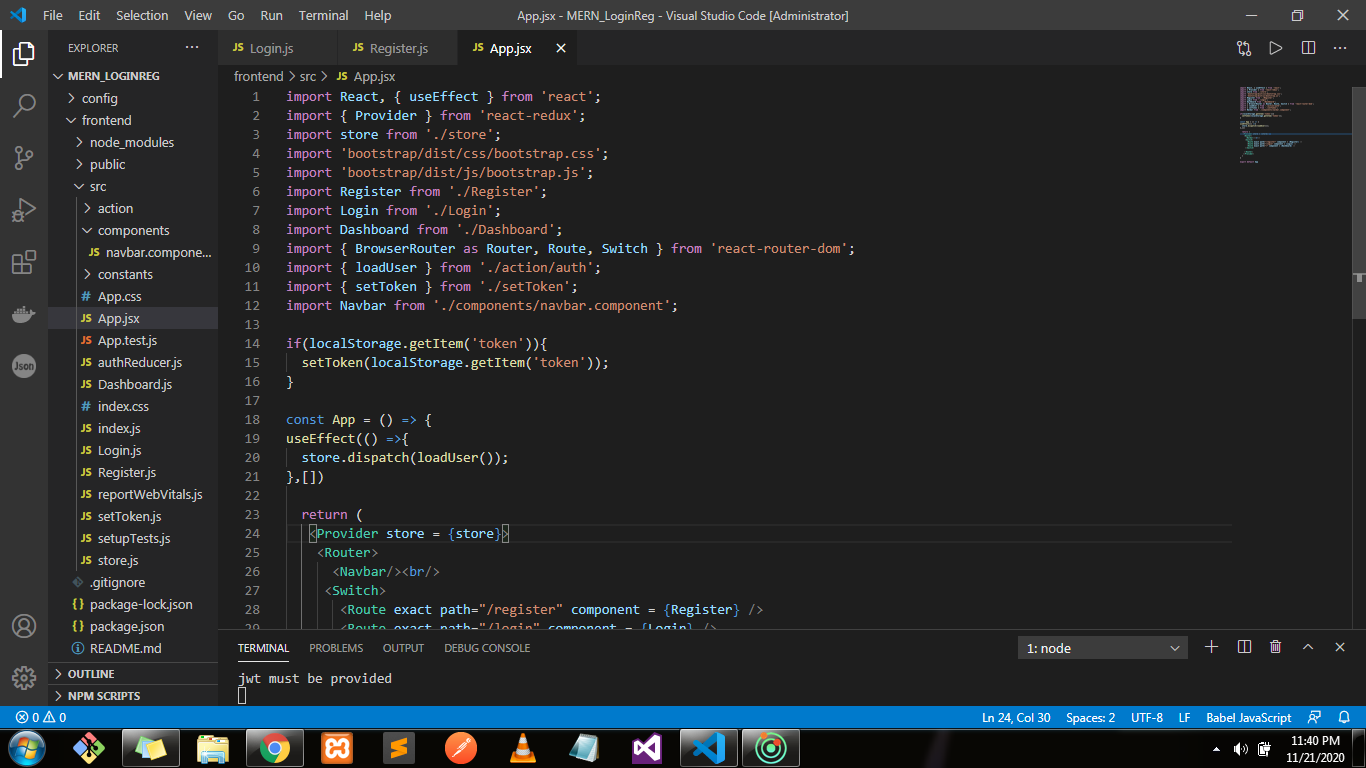The height and width of the screenshot is (768, 1366).
Task: Open the terminal selector dropdown '1: node'
Action: click(1103, 648)
